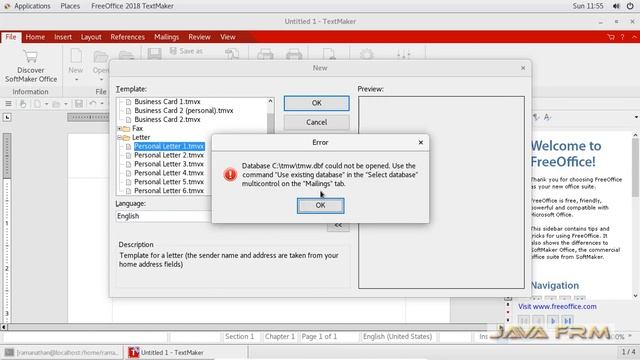This screenshot has width=640, height=360.
Task: Go to previous sidebar page arrow
Action: [x=538, y=321]
